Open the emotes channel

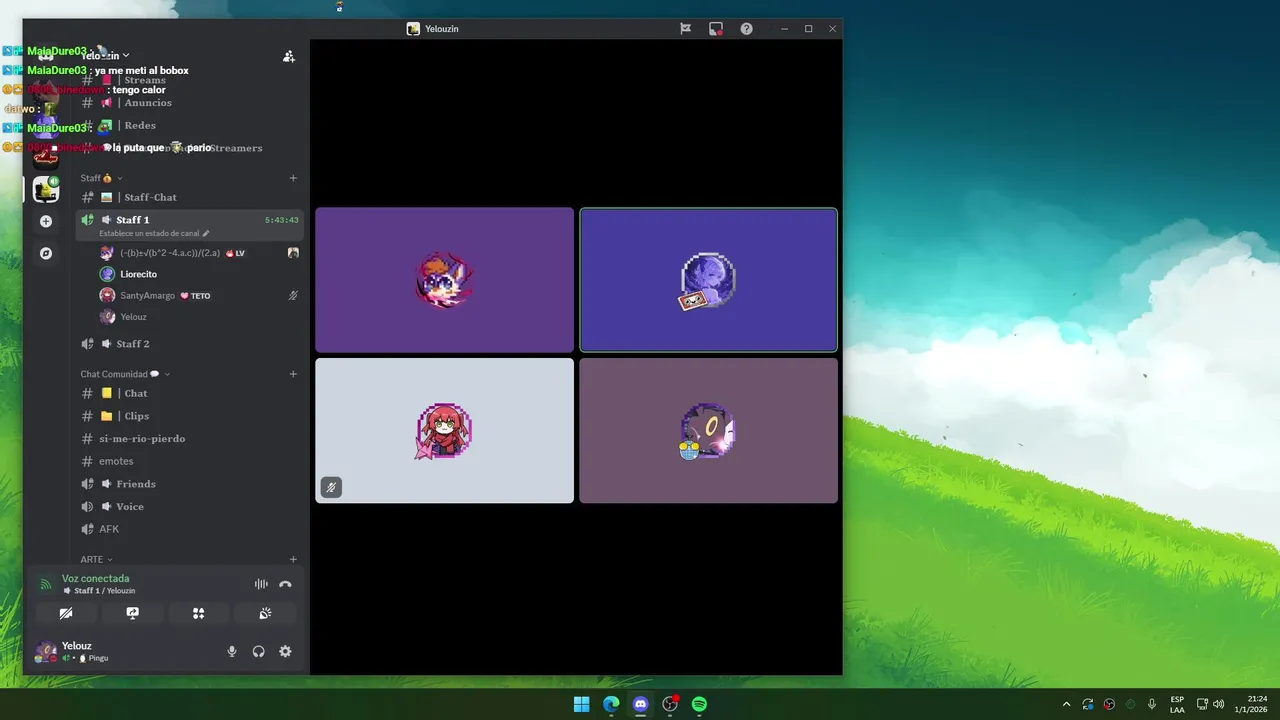coord(189,461)
